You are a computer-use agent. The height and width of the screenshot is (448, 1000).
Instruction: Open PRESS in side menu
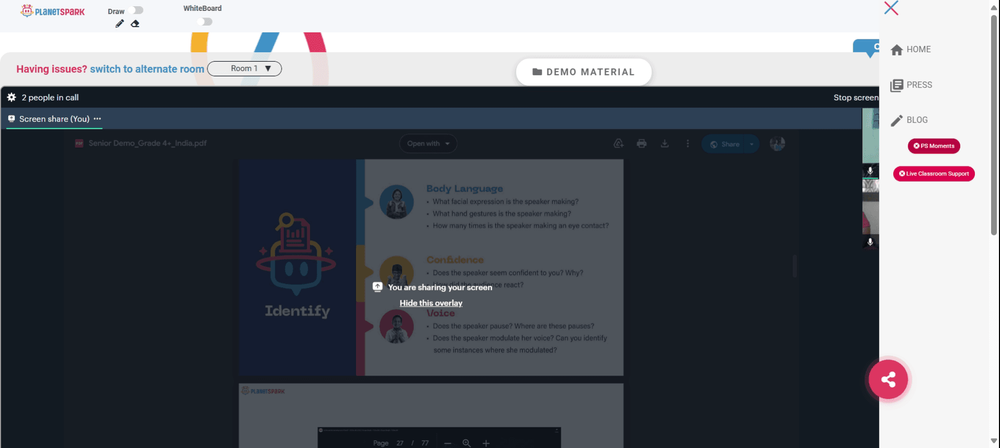pyautogui.click(x=911, y=85)
